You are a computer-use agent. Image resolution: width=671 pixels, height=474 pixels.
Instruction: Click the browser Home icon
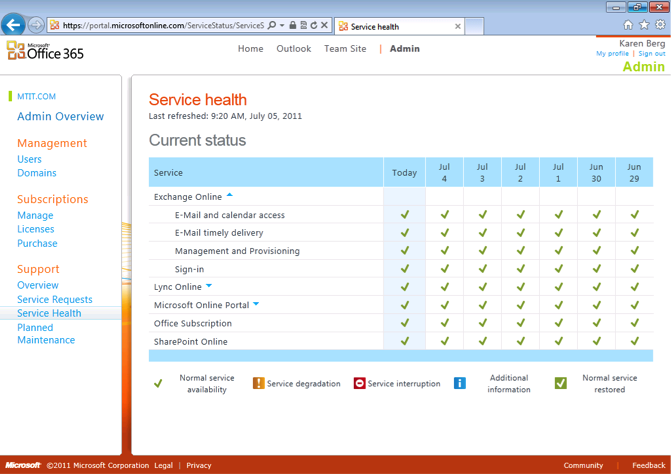tap(628, 25)
